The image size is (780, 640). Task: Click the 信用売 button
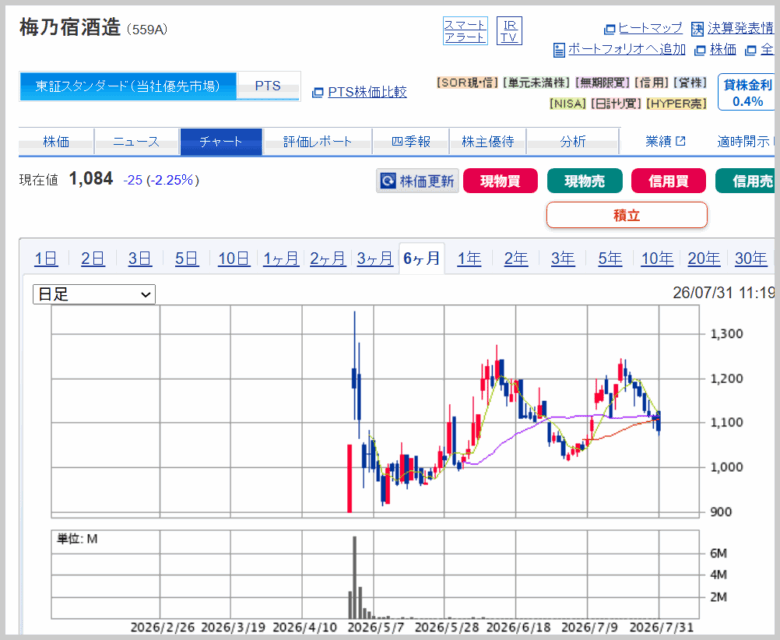pos(746,181)
